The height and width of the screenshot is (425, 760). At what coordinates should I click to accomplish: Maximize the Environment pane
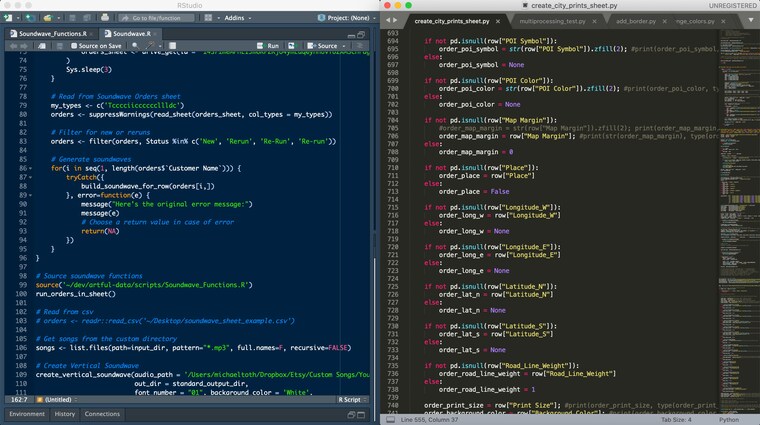coord(361,415)
